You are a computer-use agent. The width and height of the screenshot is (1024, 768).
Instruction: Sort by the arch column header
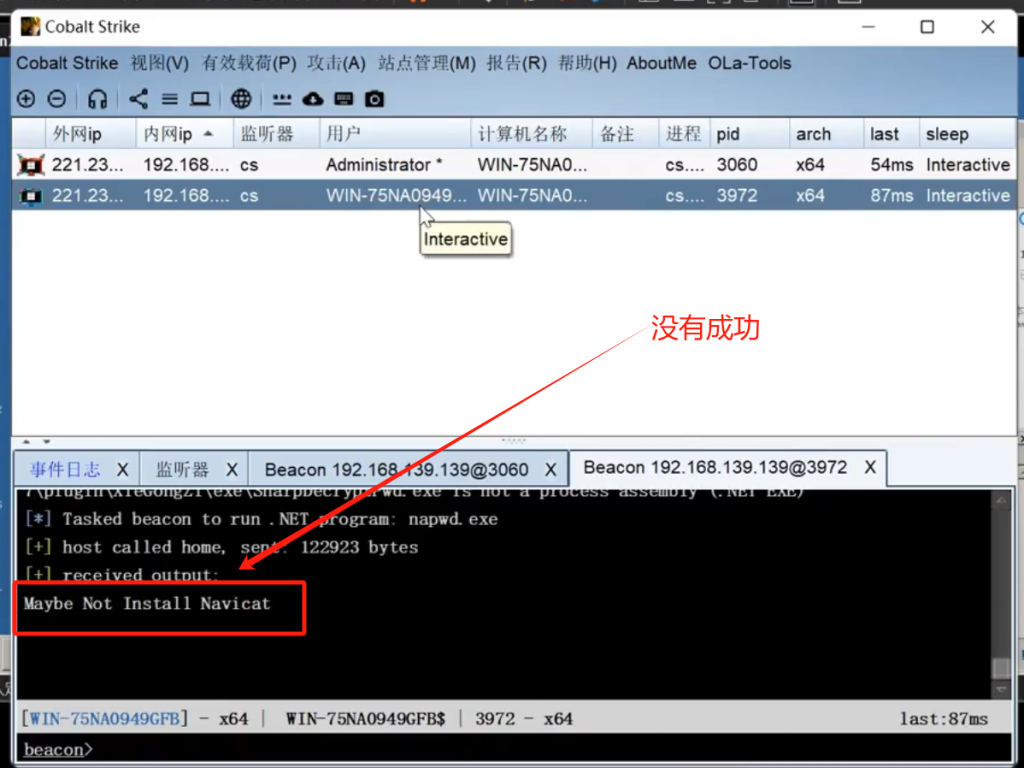[x=827, y=135]
